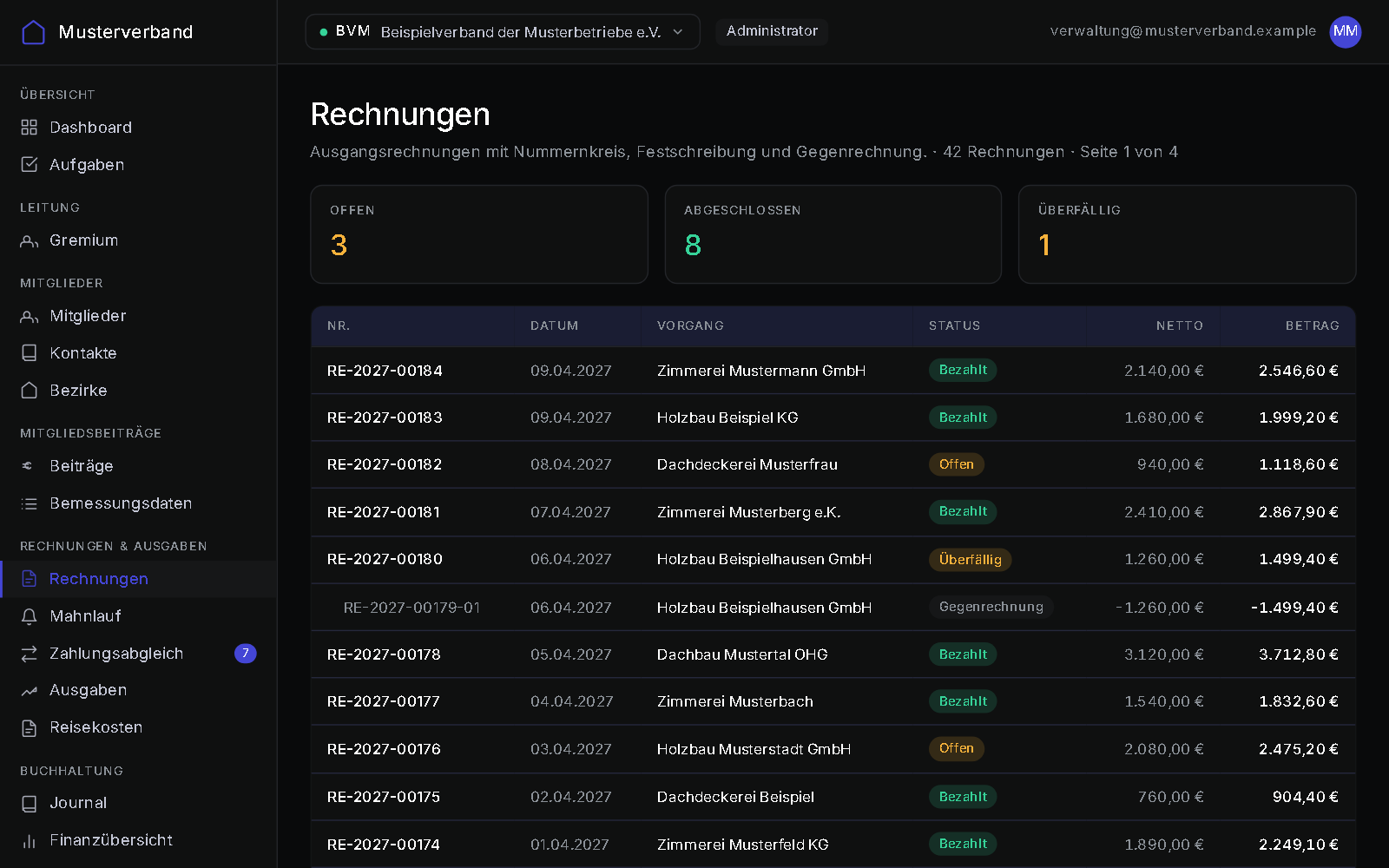Click amount 3.712,80 €
Viewport: 1389px width, 868px height.
click(x=1299, y=654)
